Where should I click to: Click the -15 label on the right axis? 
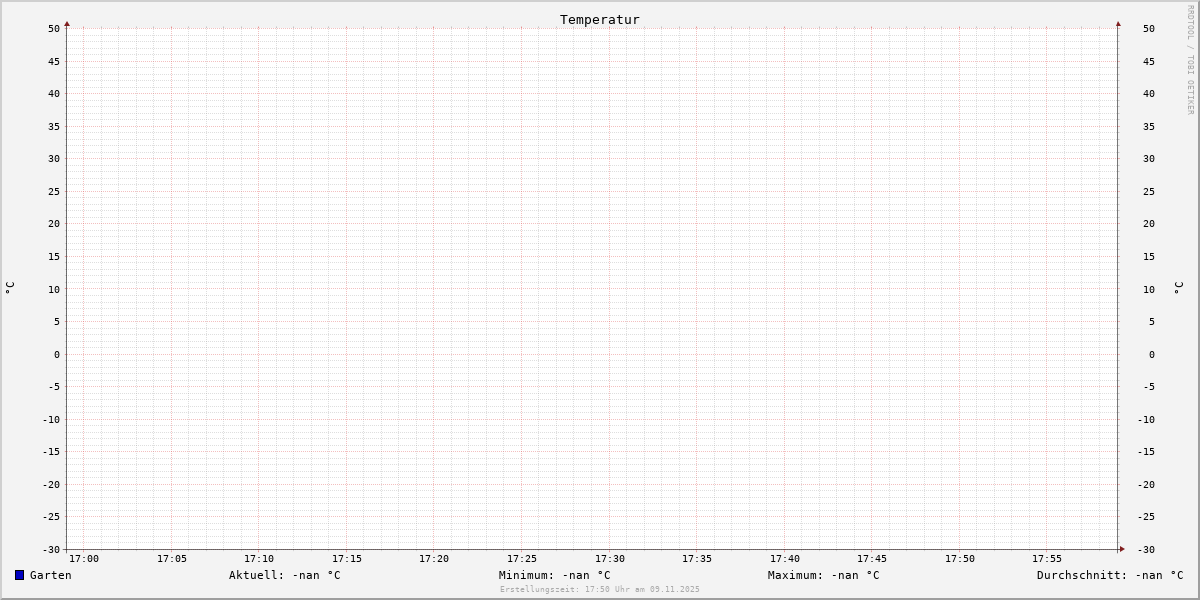click(1146, 452)
